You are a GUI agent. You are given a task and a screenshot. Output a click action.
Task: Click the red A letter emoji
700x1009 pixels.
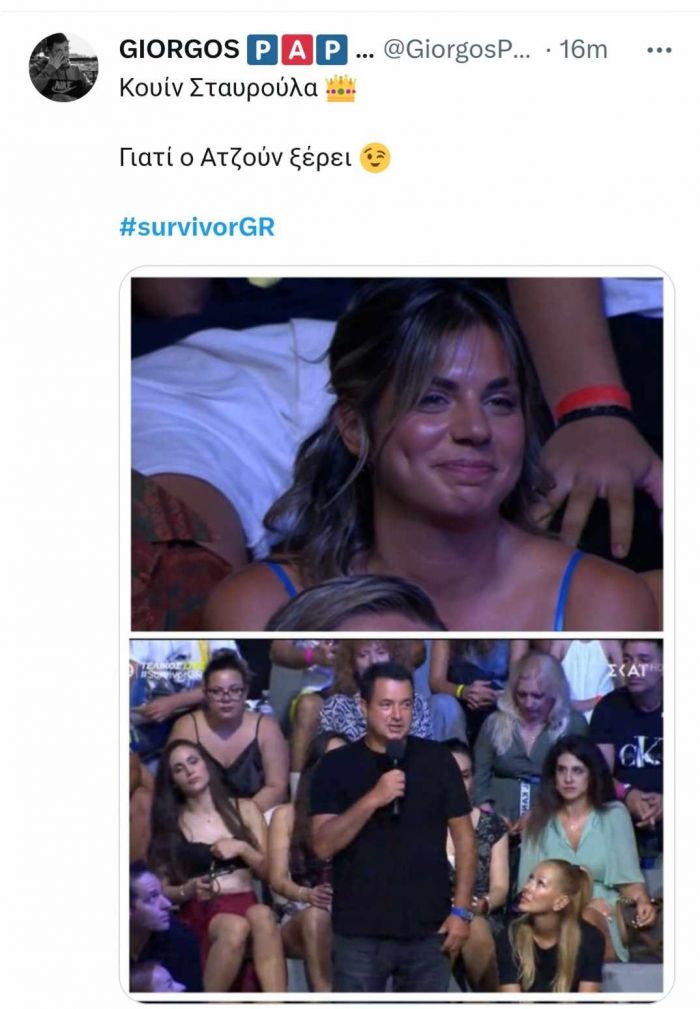(297, 50)
